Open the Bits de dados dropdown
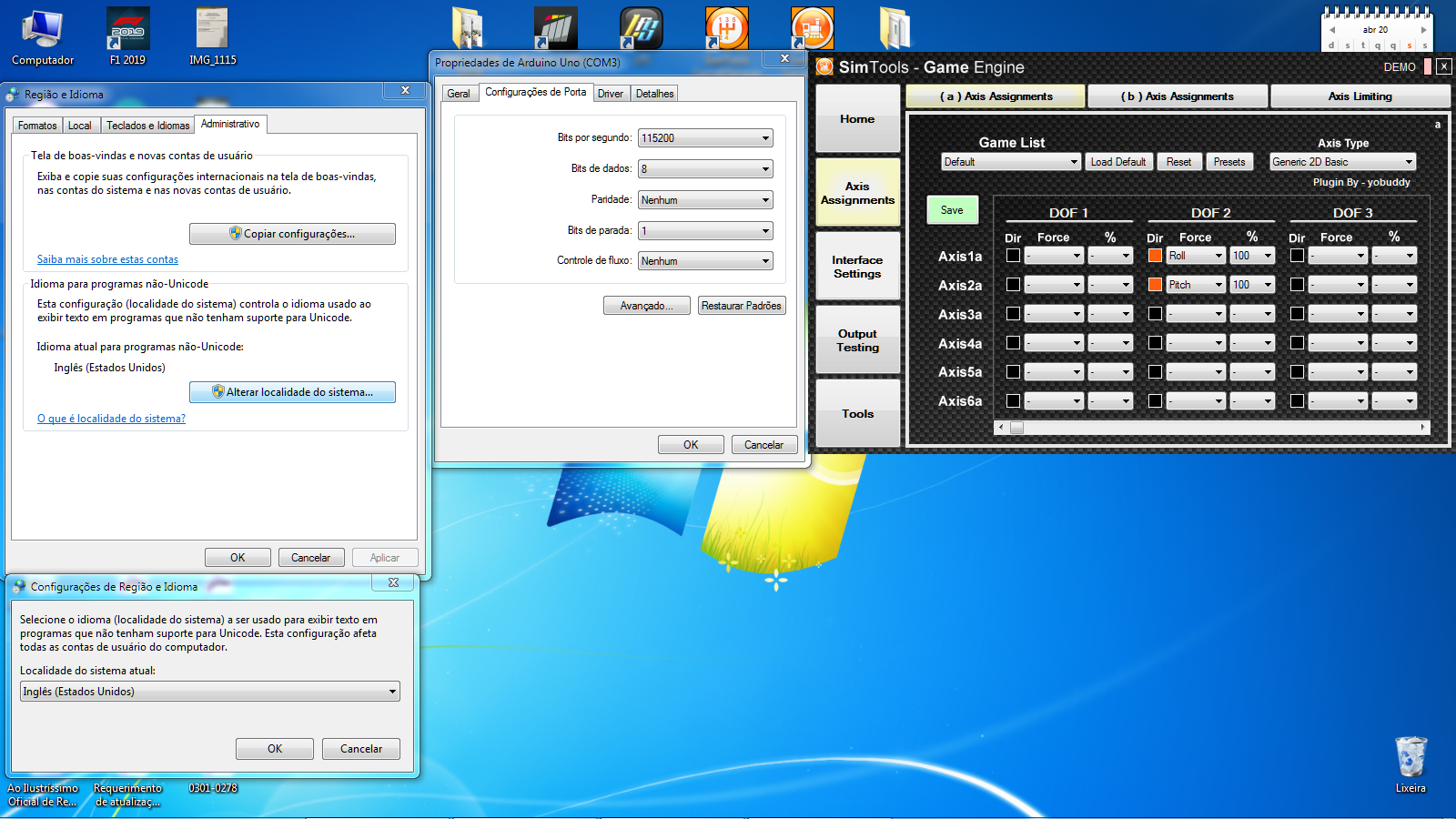1456x819 pixels. click(705, 169)
